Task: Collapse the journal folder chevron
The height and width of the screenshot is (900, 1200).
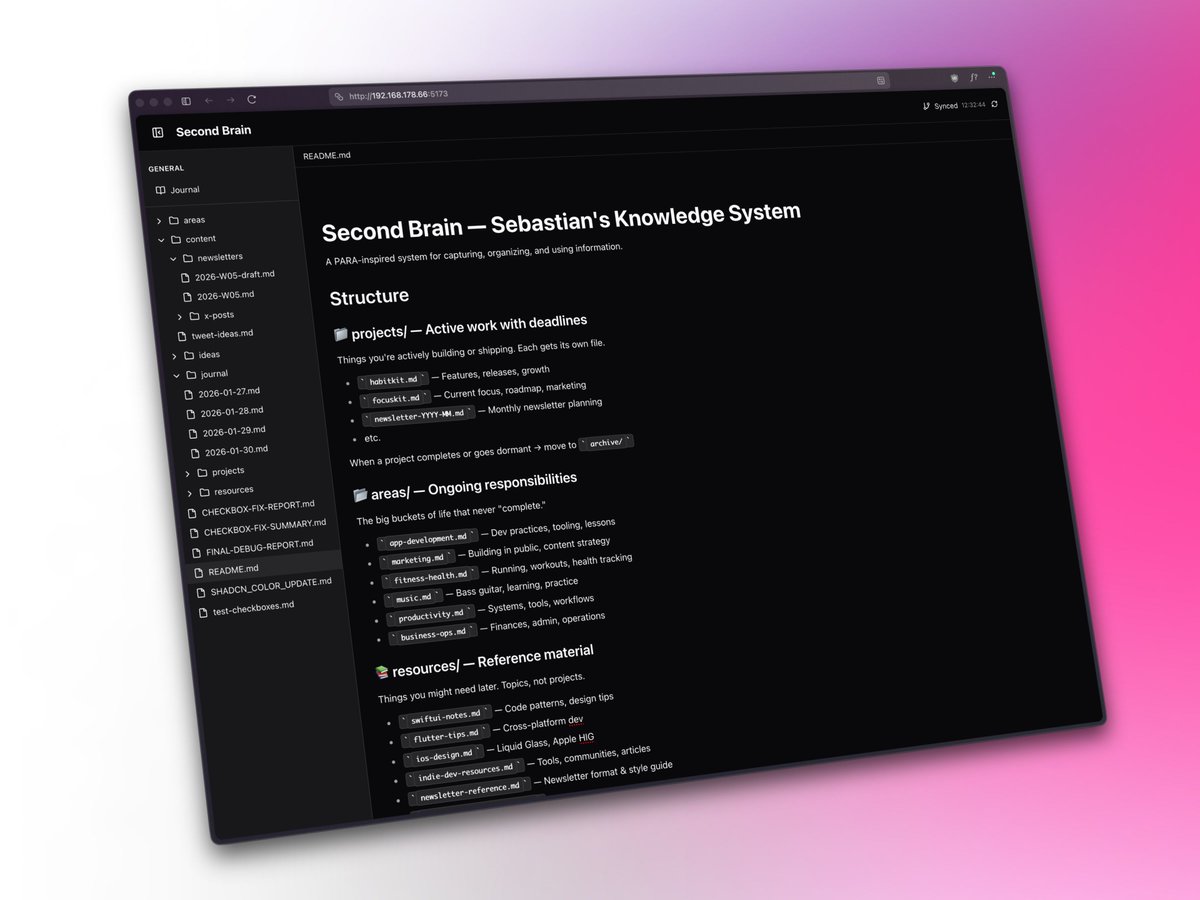Action: [177, 375]
